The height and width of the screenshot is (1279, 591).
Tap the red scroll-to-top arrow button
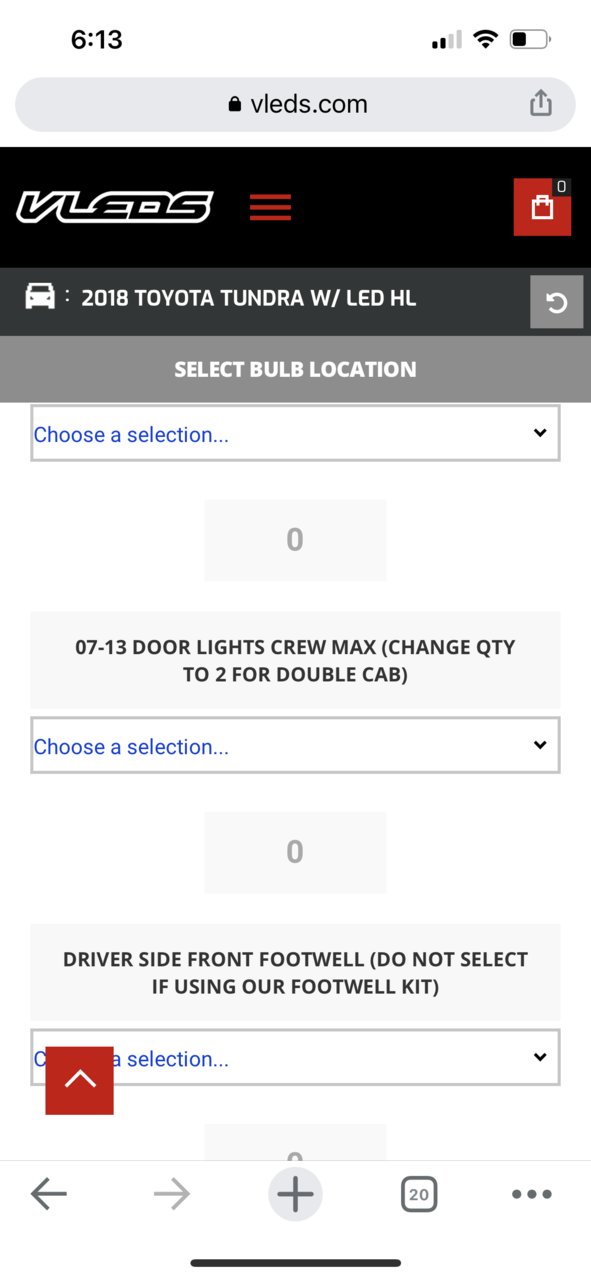[x=80, y=1080]
